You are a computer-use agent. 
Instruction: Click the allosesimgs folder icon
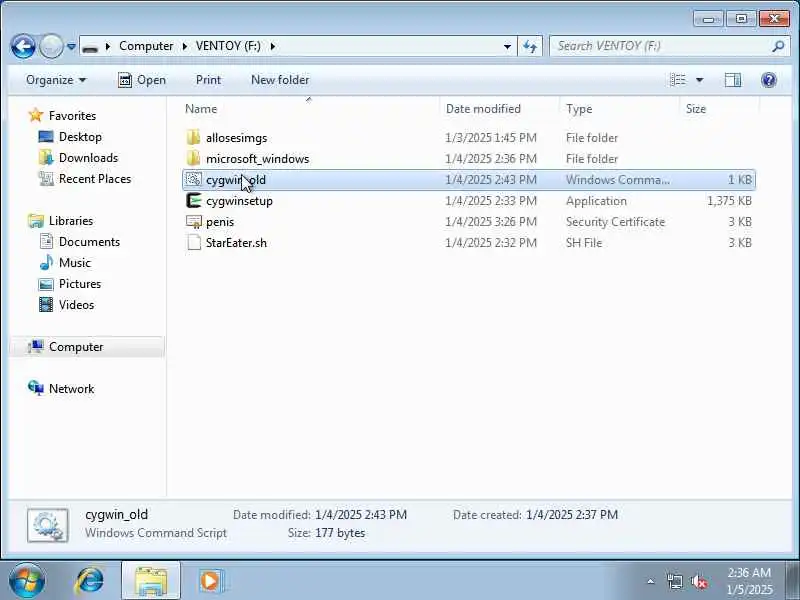click(x=193, y=138)
